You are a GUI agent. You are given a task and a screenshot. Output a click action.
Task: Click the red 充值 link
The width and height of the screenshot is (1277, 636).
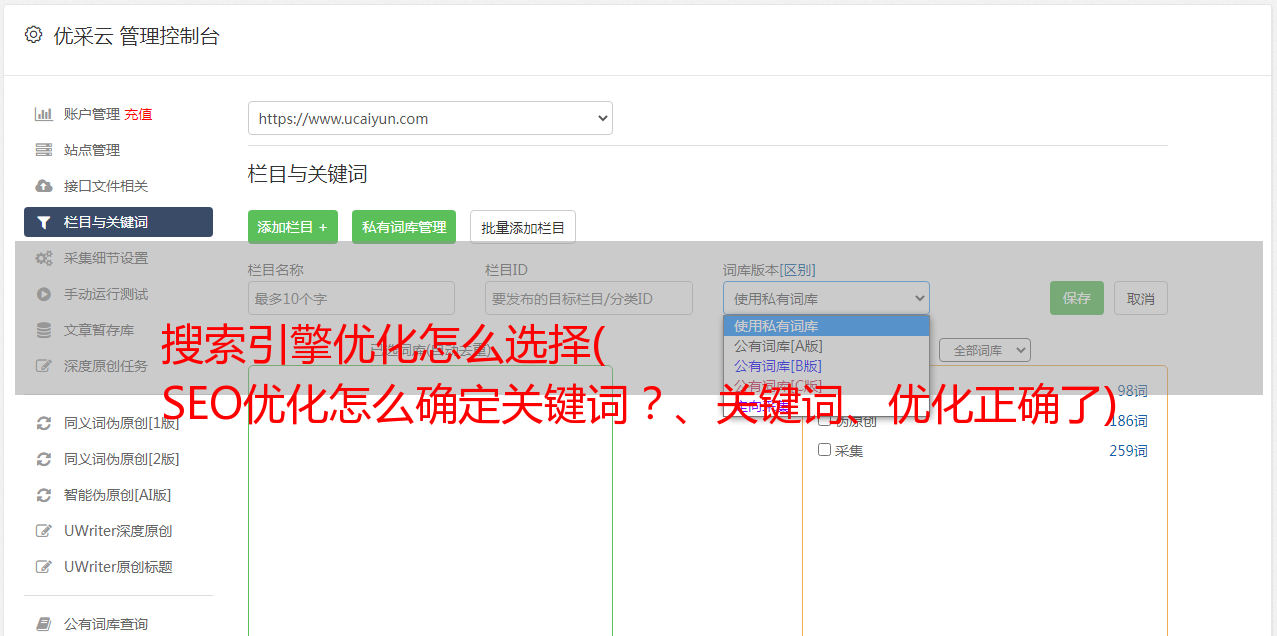pos(138,114)
